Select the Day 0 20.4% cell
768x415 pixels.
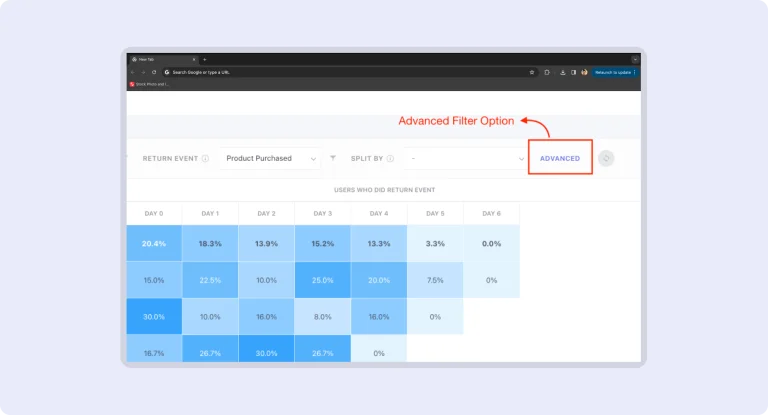point(154,243)
